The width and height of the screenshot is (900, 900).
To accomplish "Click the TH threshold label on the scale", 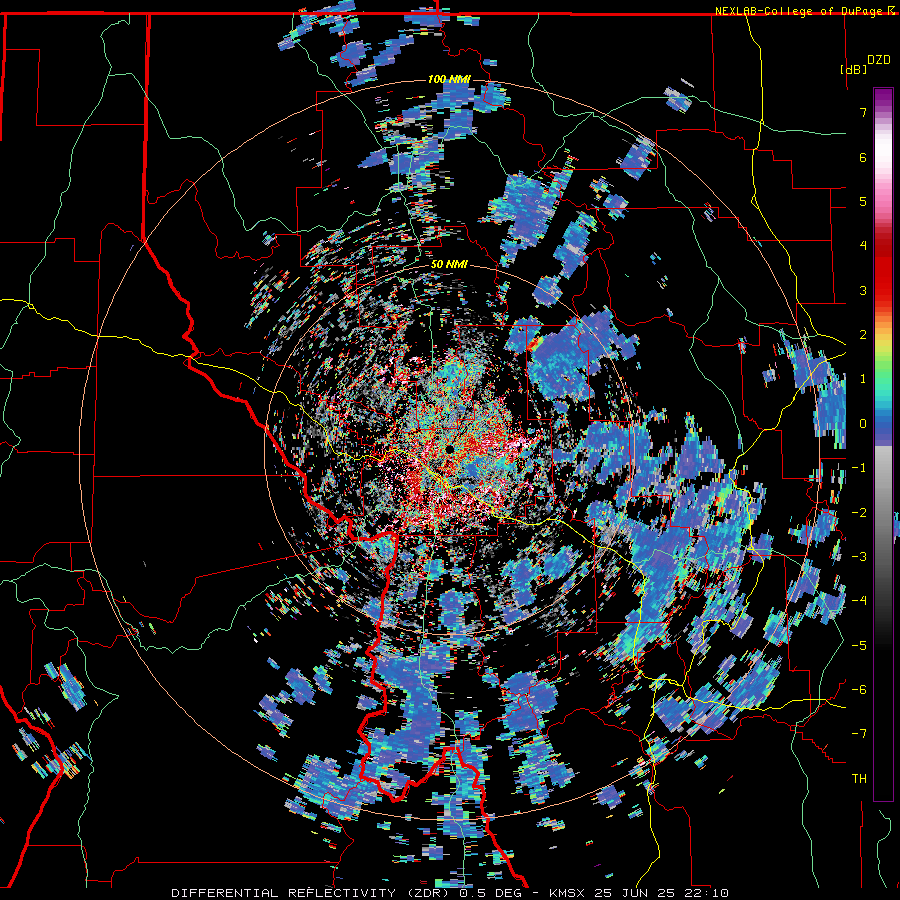I will 859,779.
